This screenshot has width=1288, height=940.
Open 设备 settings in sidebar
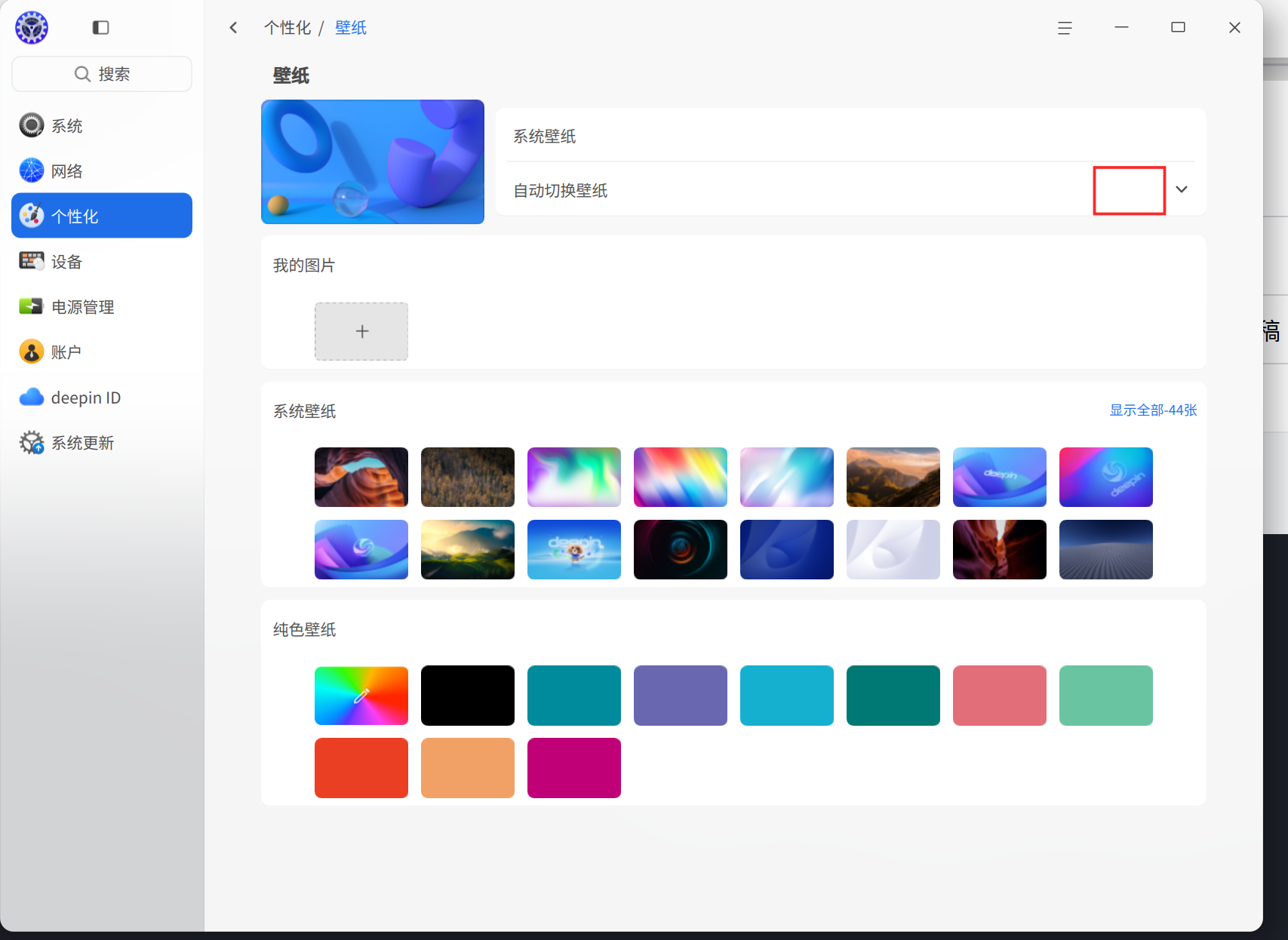coord(102,261)
